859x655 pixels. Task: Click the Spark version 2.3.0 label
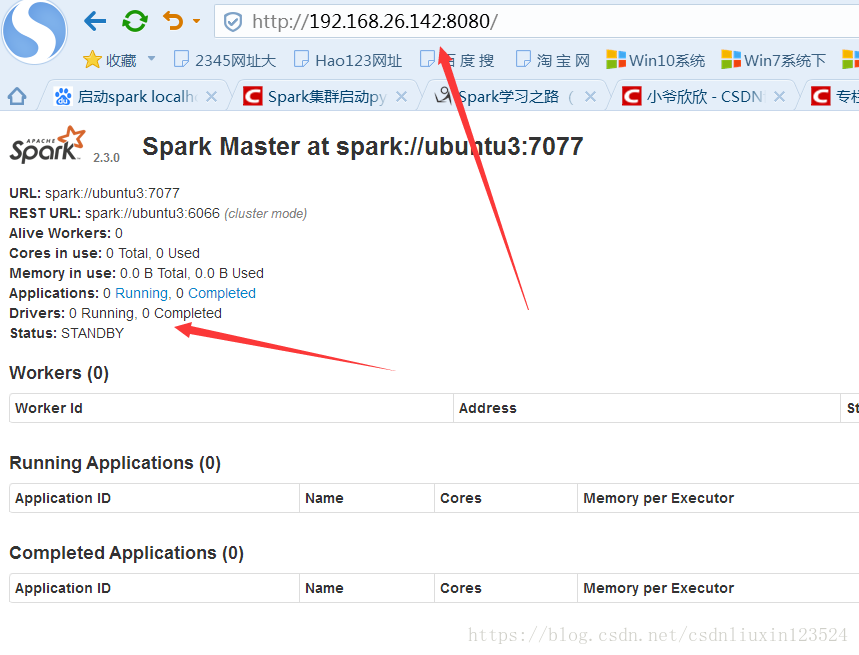pyautogui.click(x=106, y=158)
